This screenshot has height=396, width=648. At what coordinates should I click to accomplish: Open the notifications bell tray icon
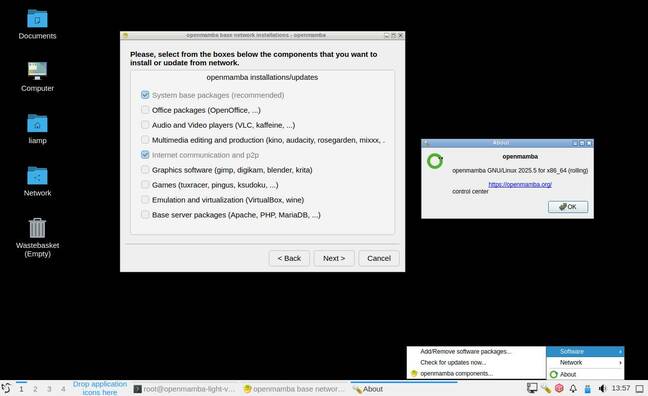point(573,389)
